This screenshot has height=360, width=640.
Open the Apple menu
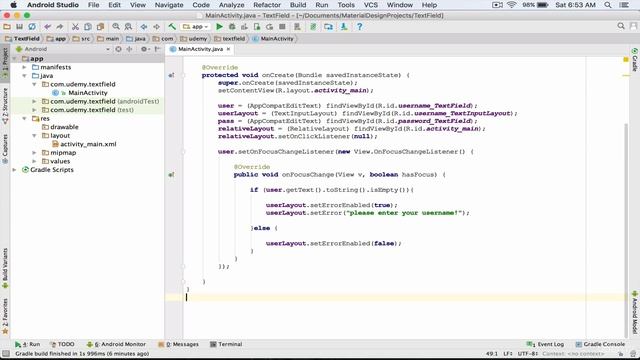13,5
